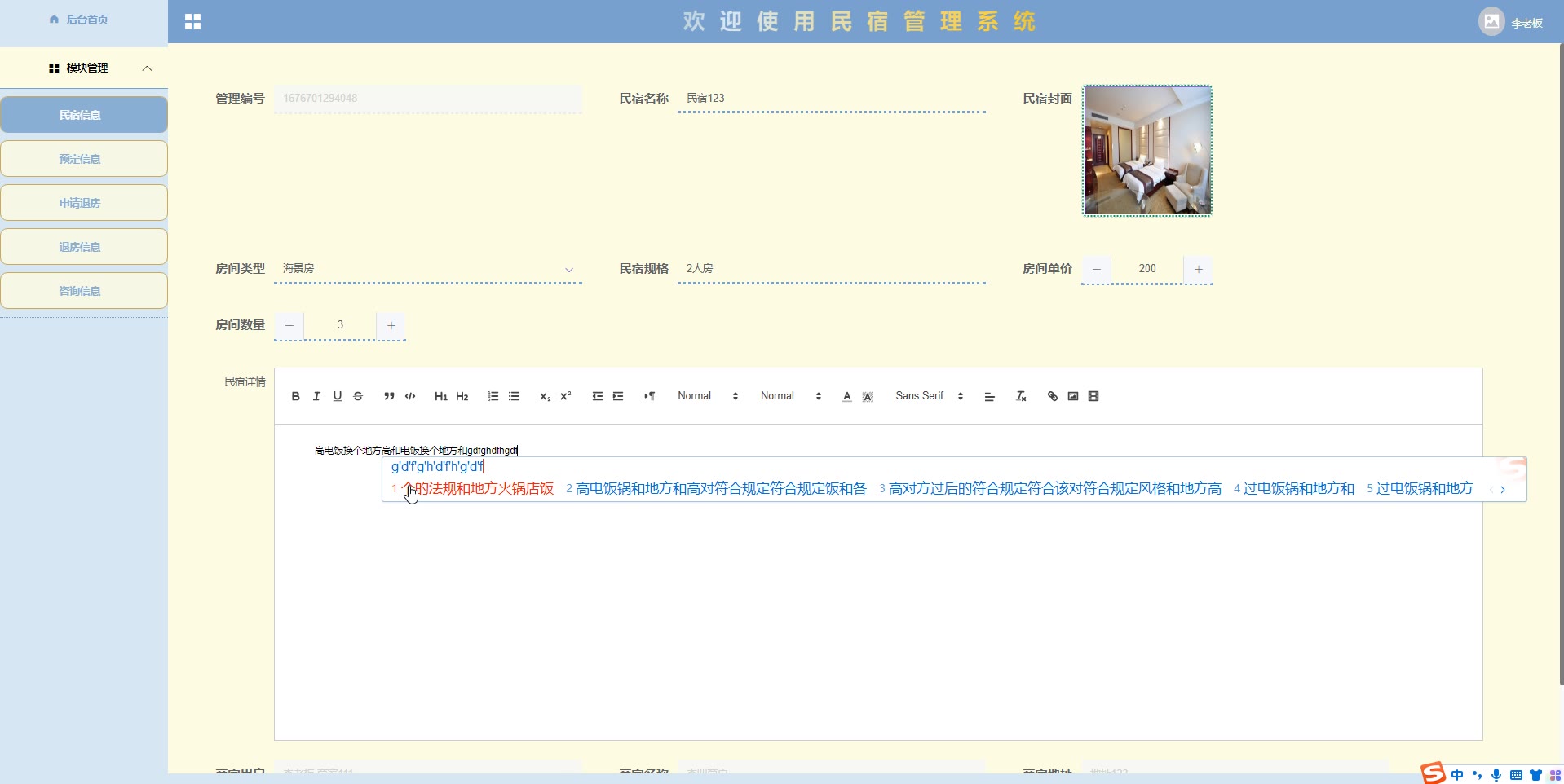The width and height of the screenshot is (1564, 784).
Task: Open the IME soft keyboard icon
Action: pyautogui.click(x=1516, y=775)
